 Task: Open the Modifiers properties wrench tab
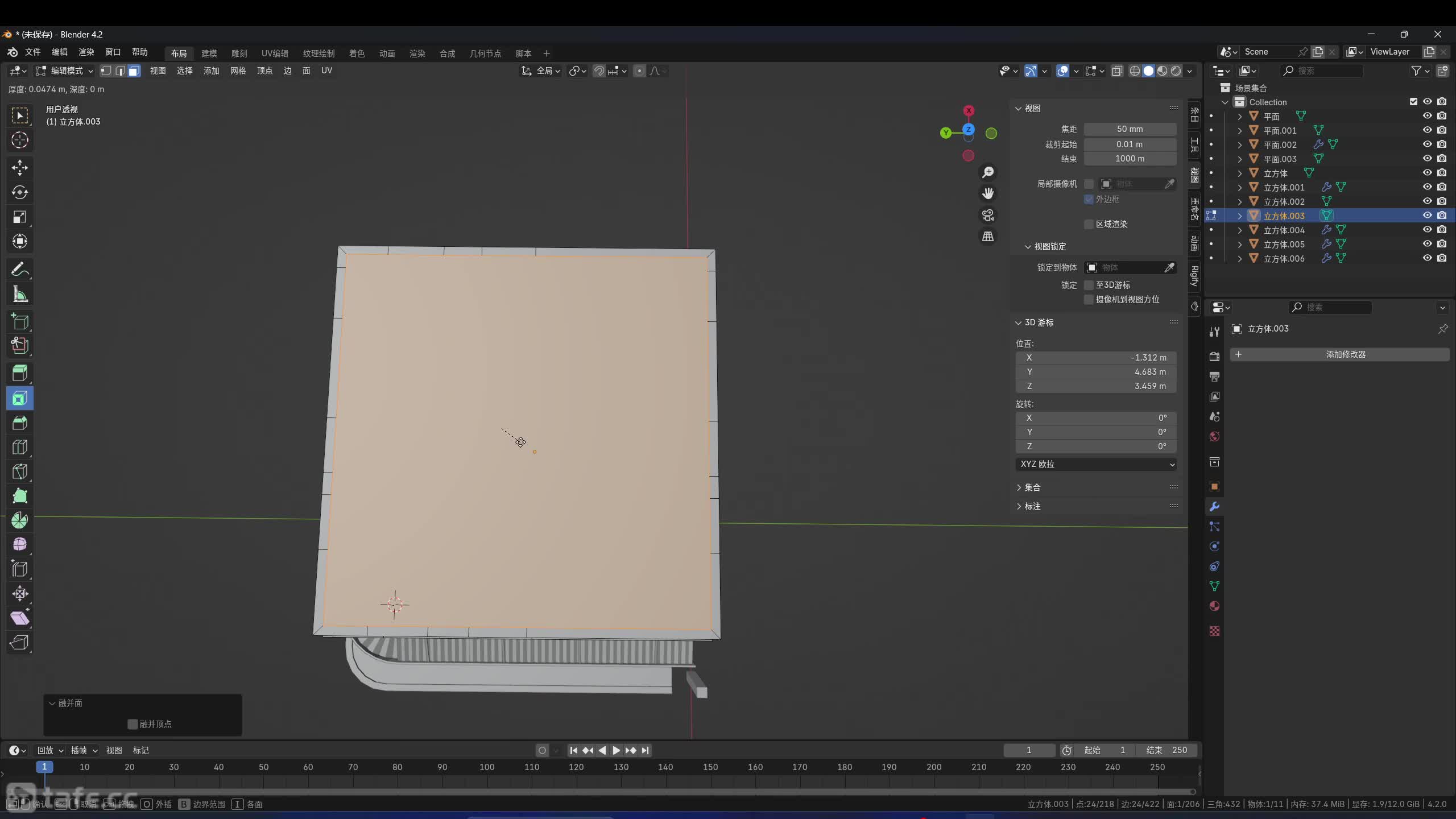1214,507
